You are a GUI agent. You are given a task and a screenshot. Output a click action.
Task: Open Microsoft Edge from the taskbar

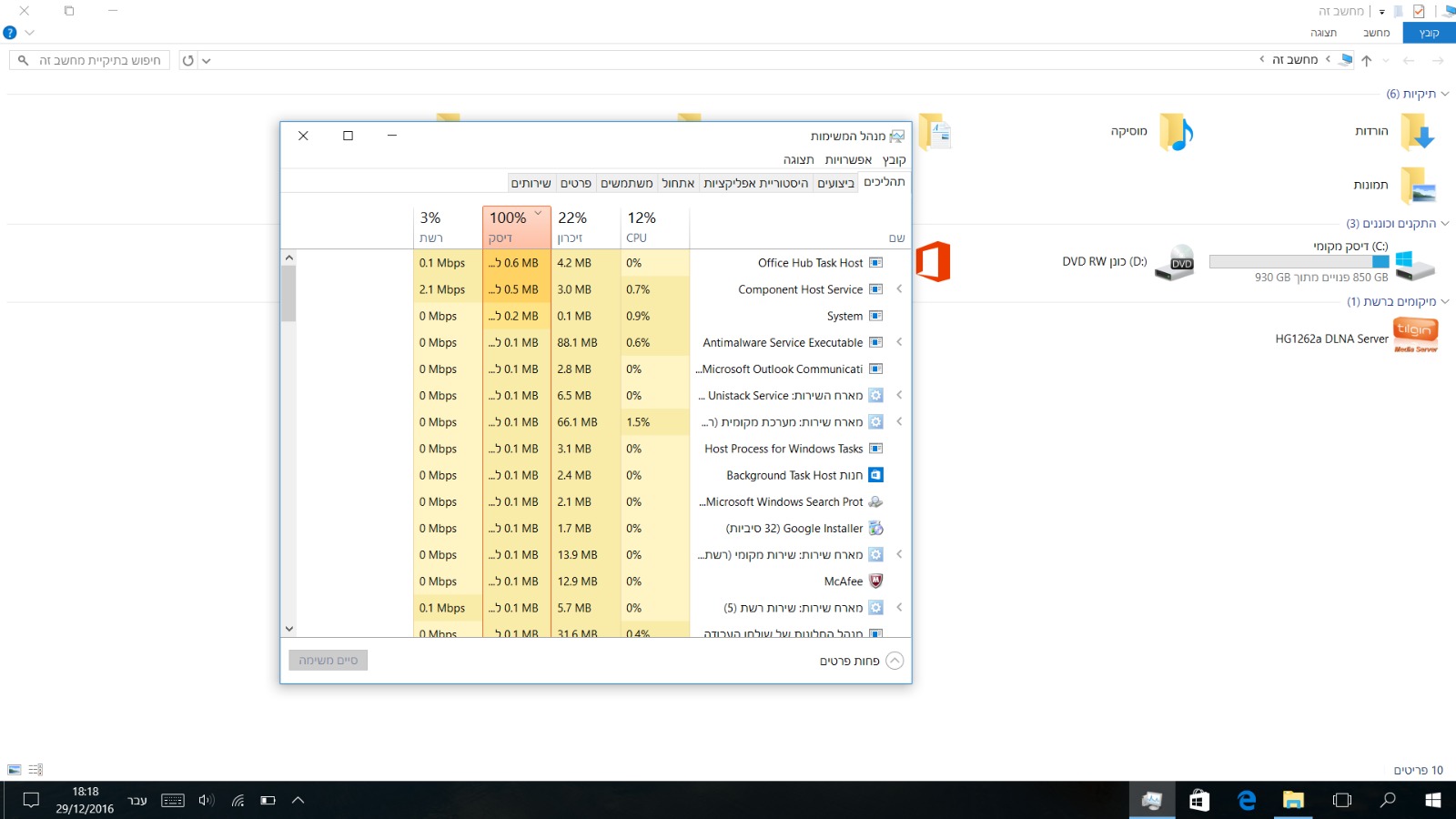[x=1247, y=800]
